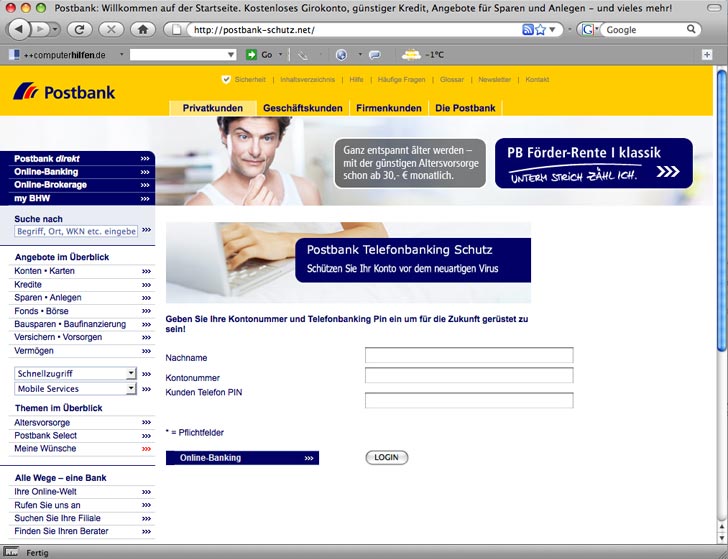Screen dimensions: 728x559
Task: Click the Sicherheit checkmark icon
Action: coord(226,79)
